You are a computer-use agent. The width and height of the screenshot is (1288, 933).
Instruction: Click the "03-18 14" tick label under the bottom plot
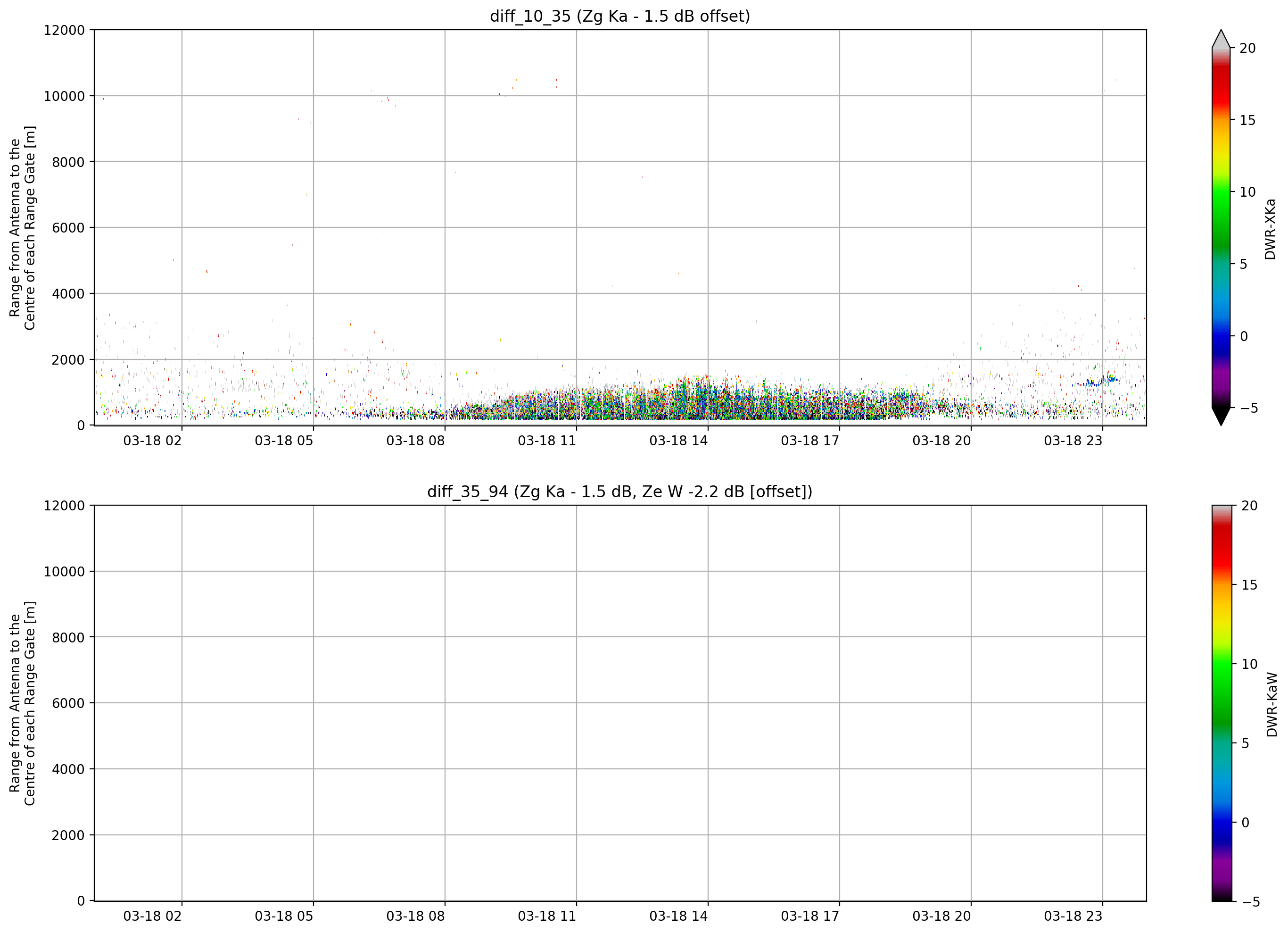tap(678, 916)
